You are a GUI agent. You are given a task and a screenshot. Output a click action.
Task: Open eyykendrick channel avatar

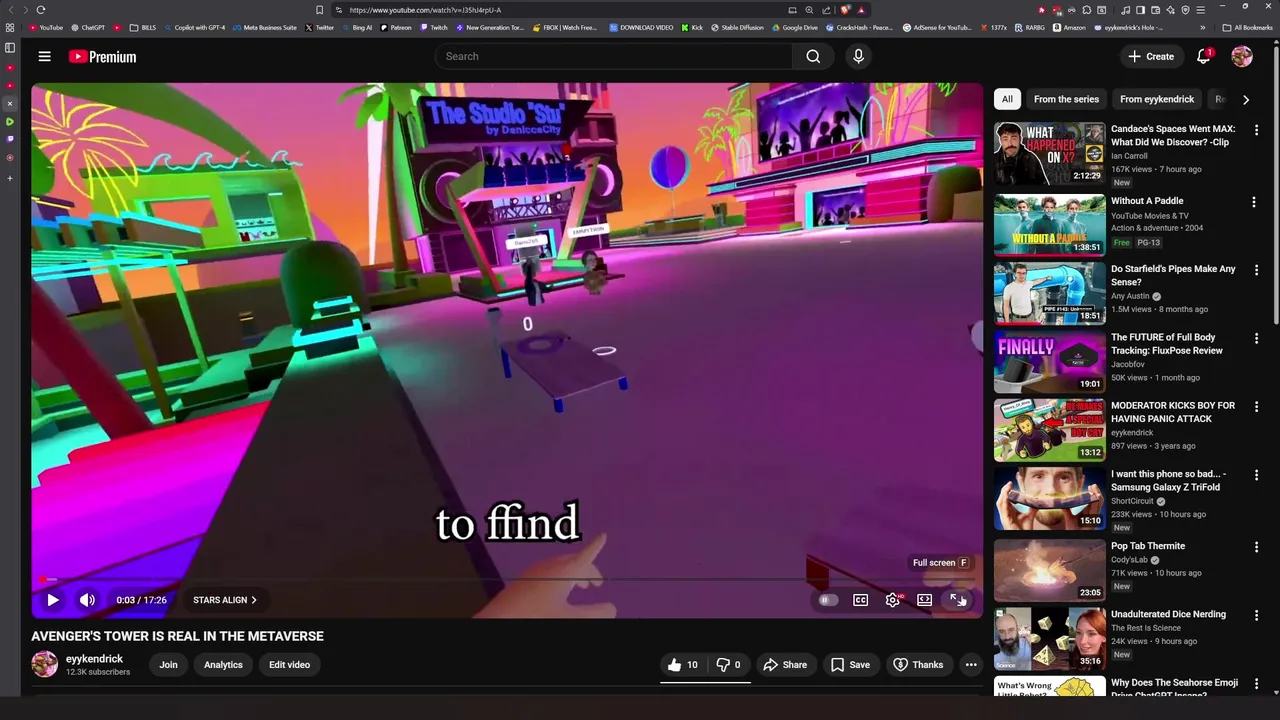pos(44,664)
